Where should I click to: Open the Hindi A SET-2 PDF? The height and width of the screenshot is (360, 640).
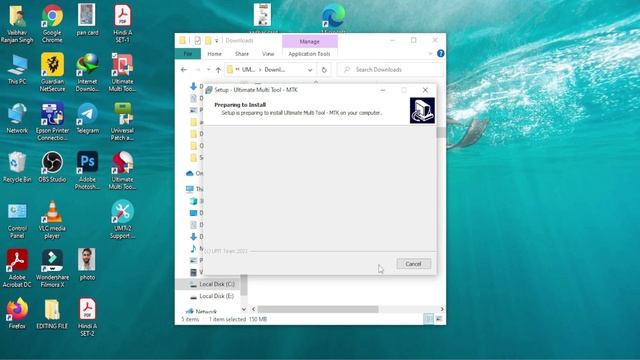[x=87, y=317]
